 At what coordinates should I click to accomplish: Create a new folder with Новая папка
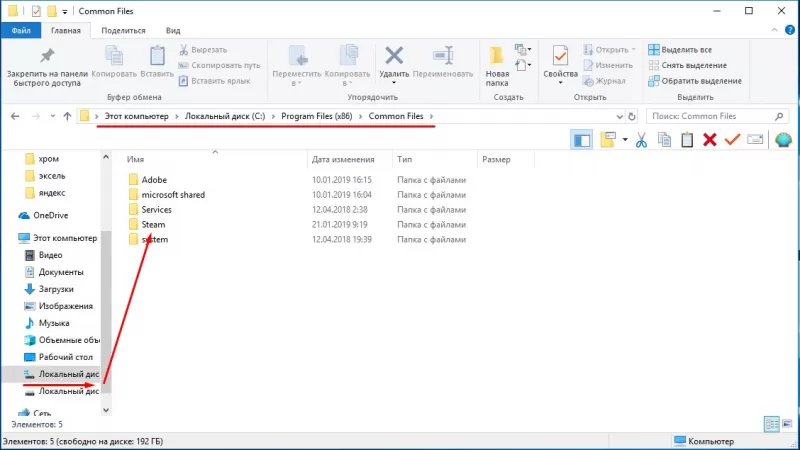point(497,66)
